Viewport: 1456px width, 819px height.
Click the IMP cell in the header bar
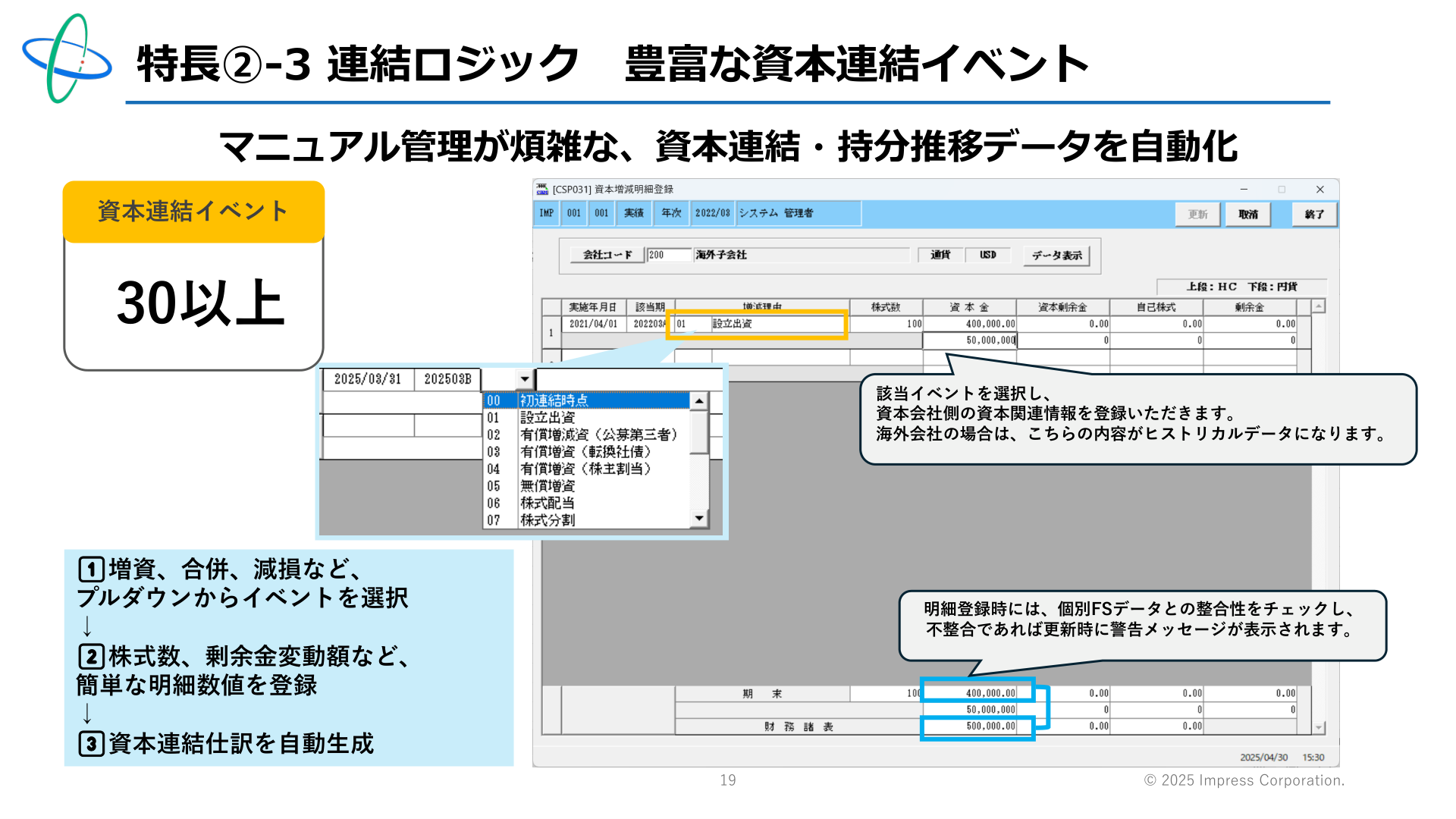tap(547, 213)
